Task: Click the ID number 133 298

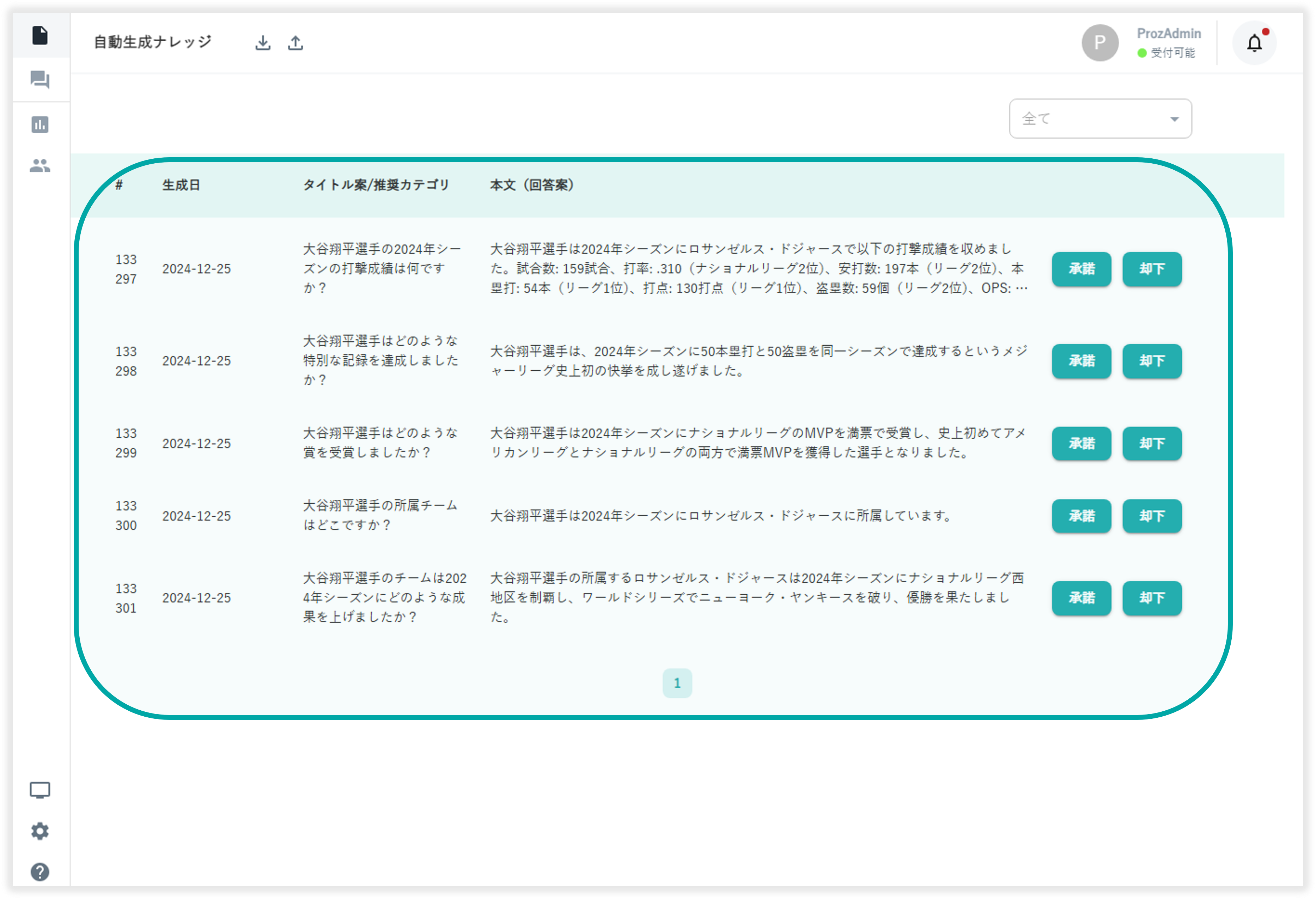Action: point(126,361)
